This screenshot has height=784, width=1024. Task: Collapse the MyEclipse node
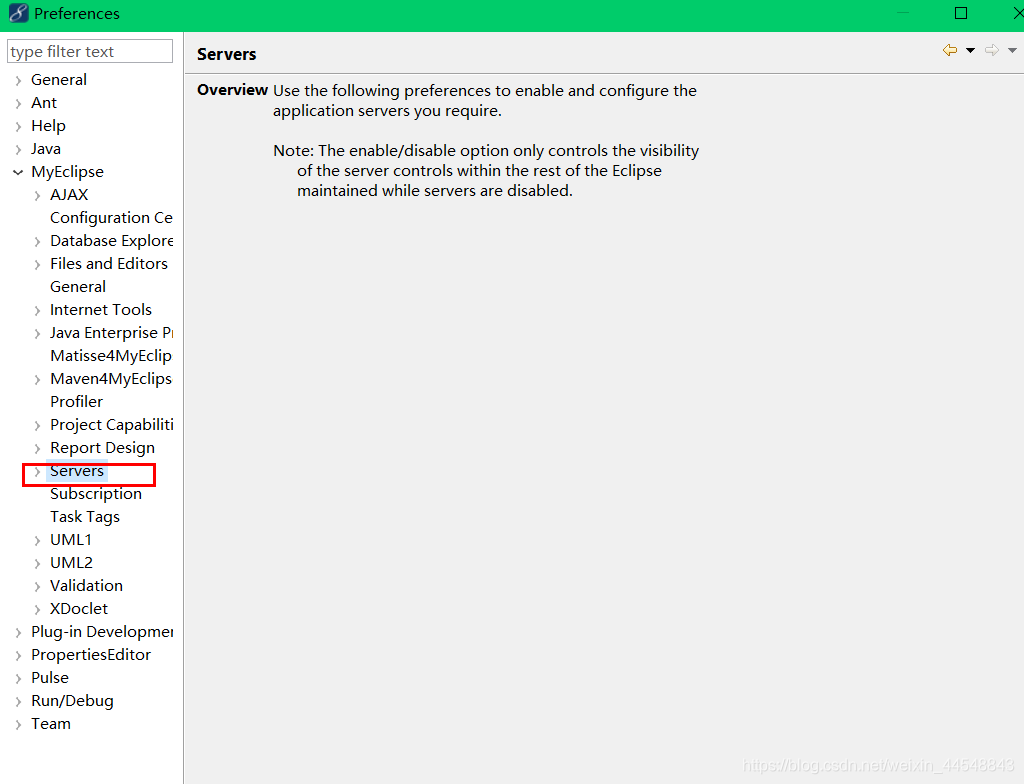click(18, 172)
